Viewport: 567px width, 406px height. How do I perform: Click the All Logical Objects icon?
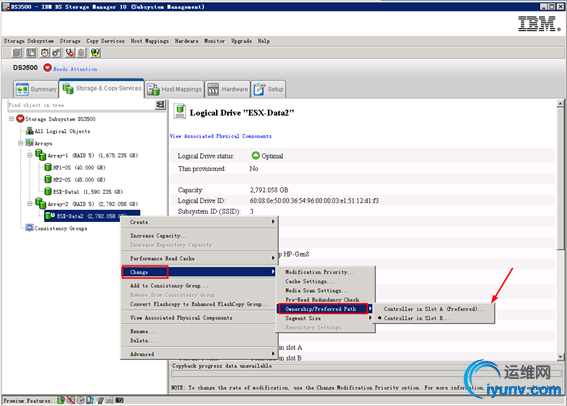point(30,131)
